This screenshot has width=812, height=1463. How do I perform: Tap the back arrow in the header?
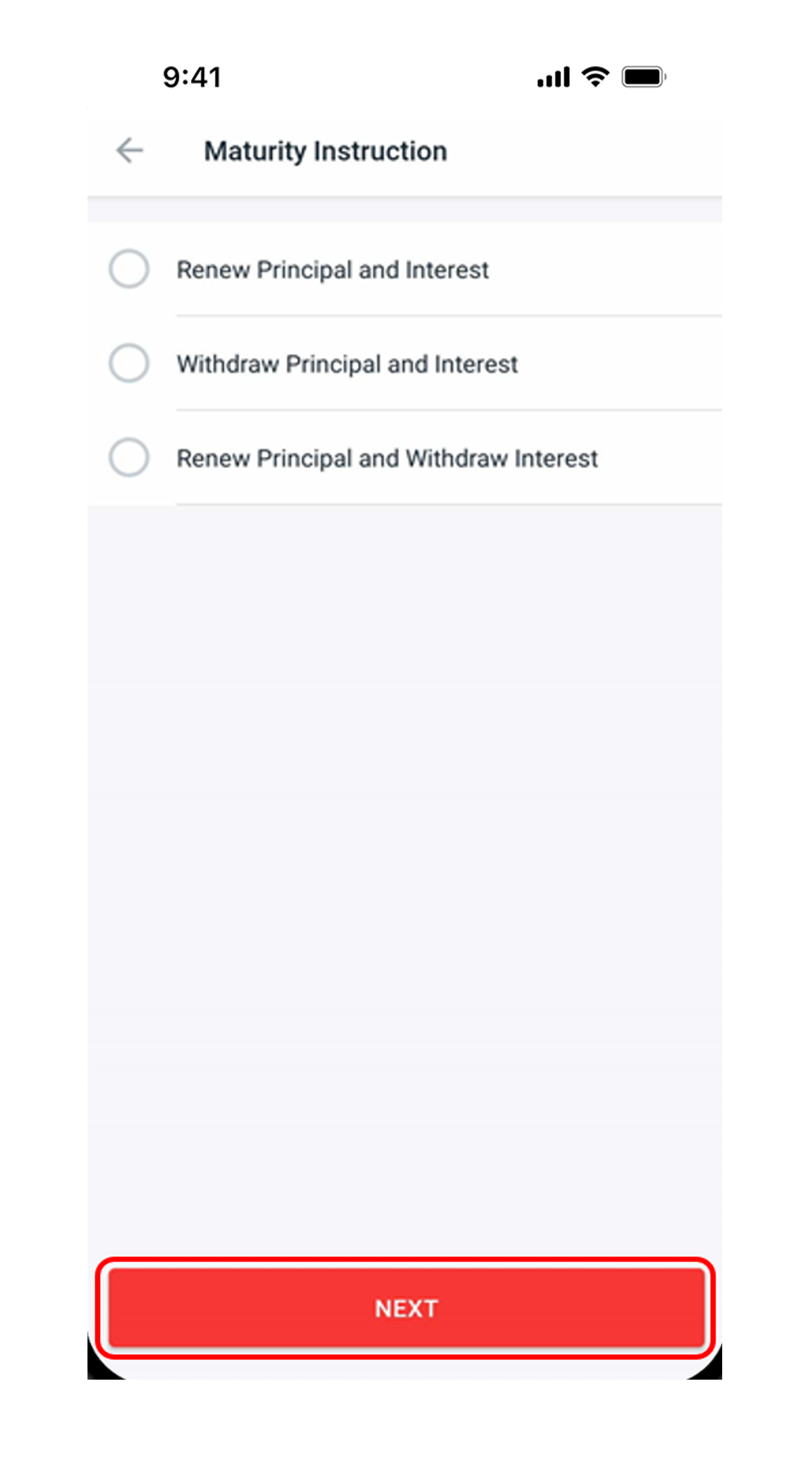point(129,150)
